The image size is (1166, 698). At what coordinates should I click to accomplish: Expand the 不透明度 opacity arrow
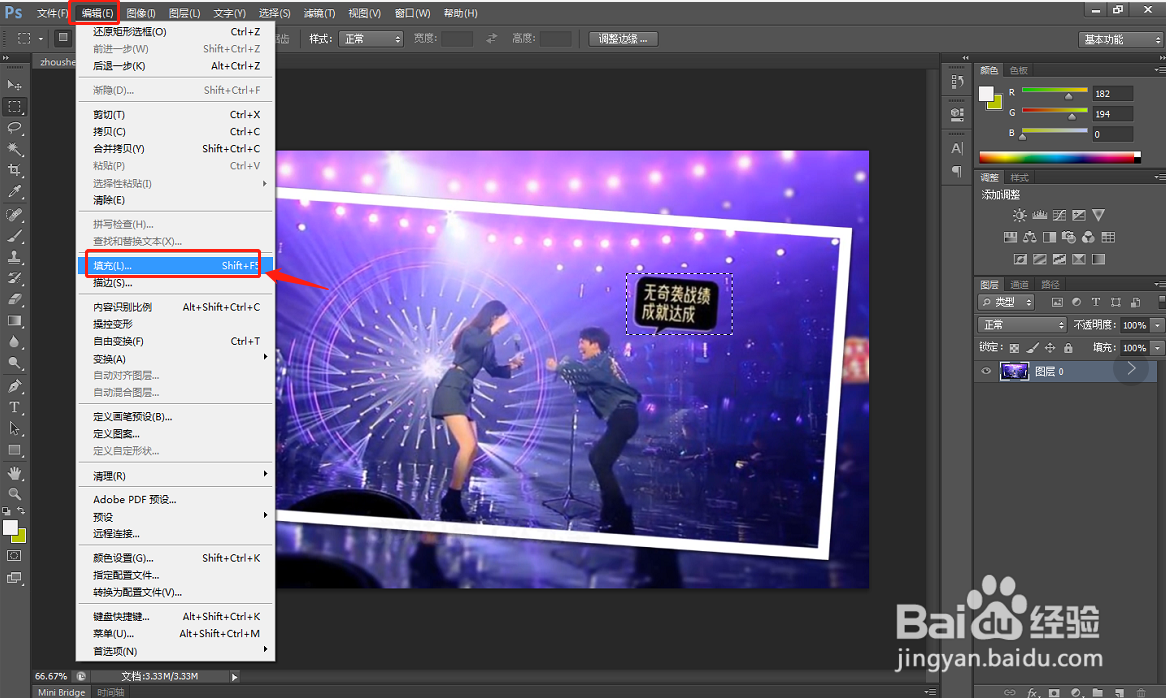pyautogui.click(x=1156, y=325)
